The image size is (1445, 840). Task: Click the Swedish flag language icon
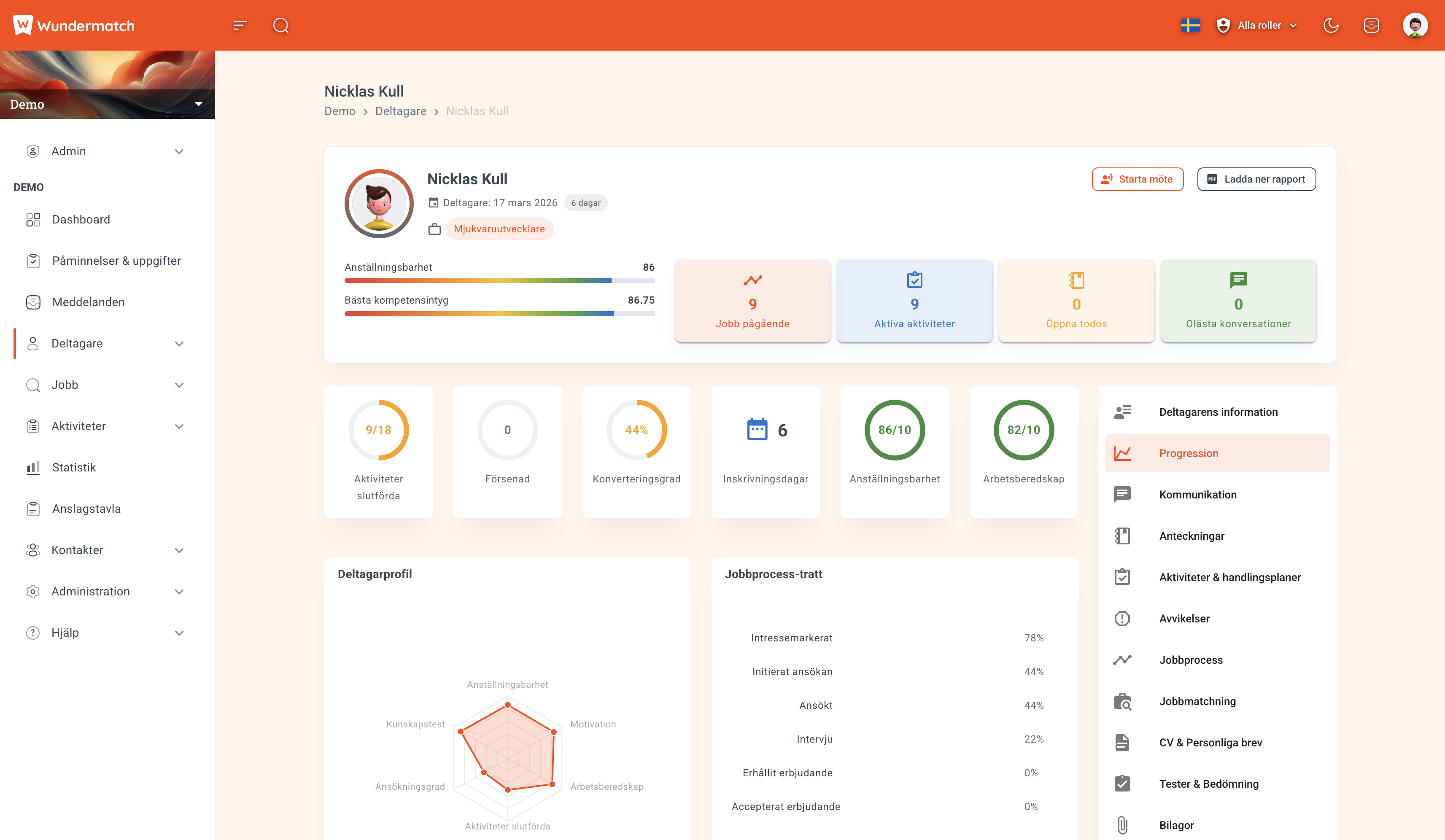[1190, 24]
